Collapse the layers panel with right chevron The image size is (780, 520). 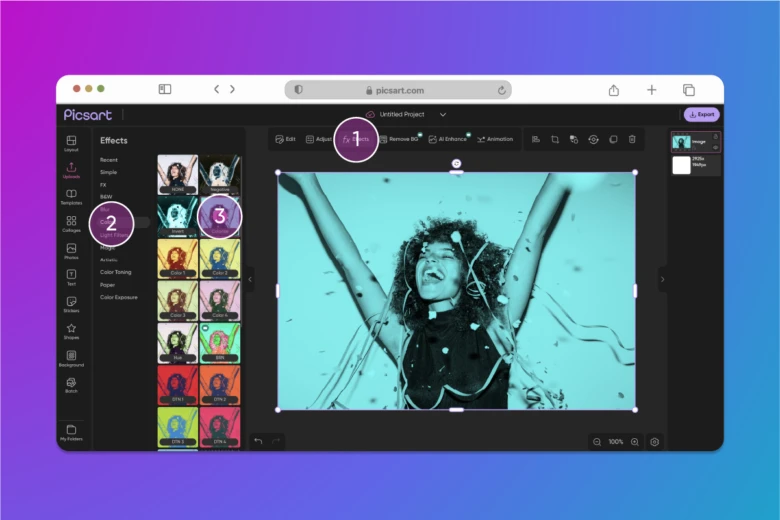pyautogui.click(x=661, y=281)
